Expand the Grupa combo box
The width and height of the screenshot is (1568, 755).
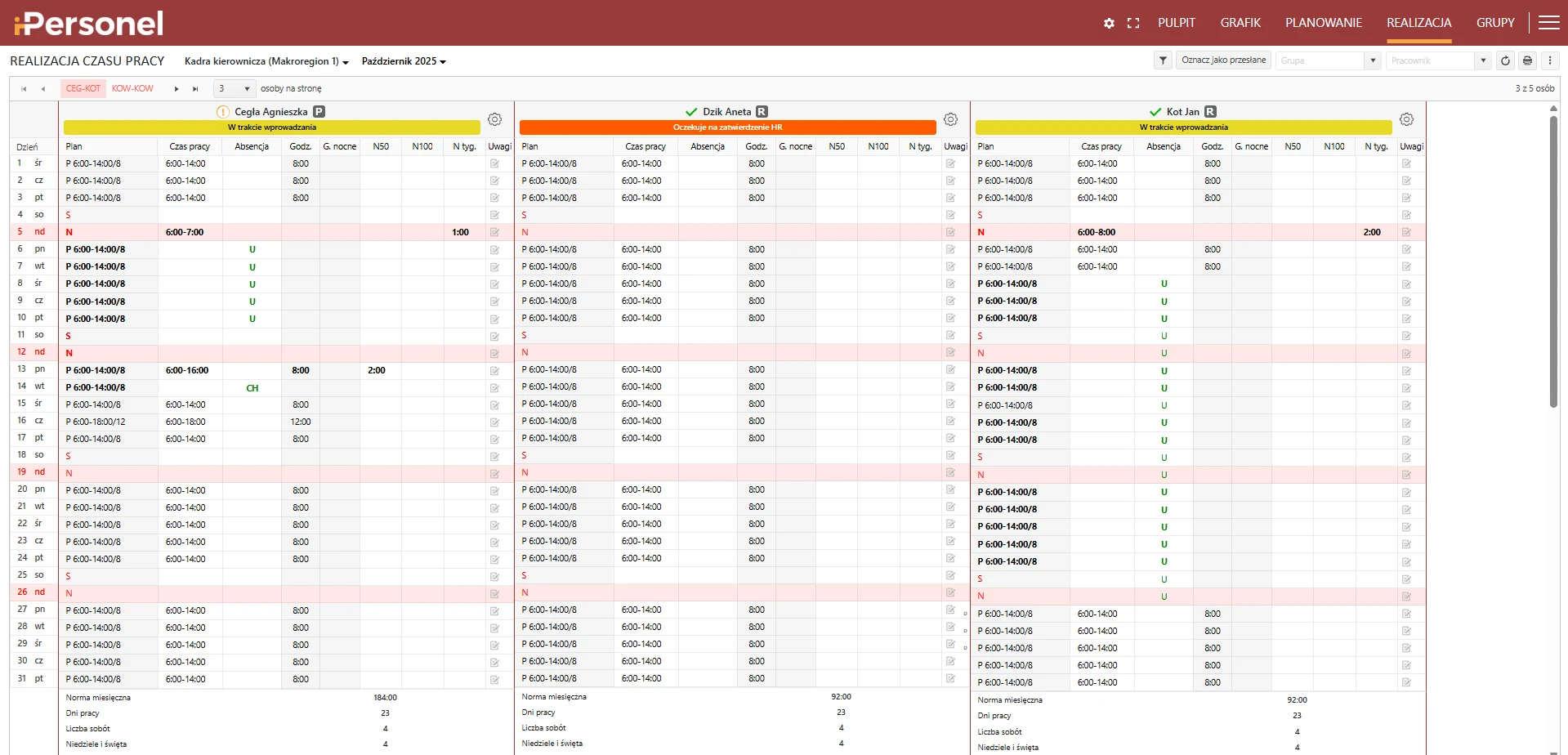coord(1373,60)
